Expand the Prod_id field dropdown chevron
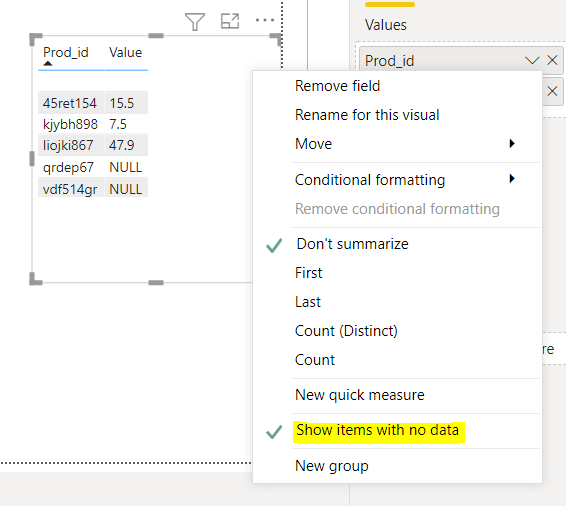The image size is (566, 506). click(x=532, y=60)
